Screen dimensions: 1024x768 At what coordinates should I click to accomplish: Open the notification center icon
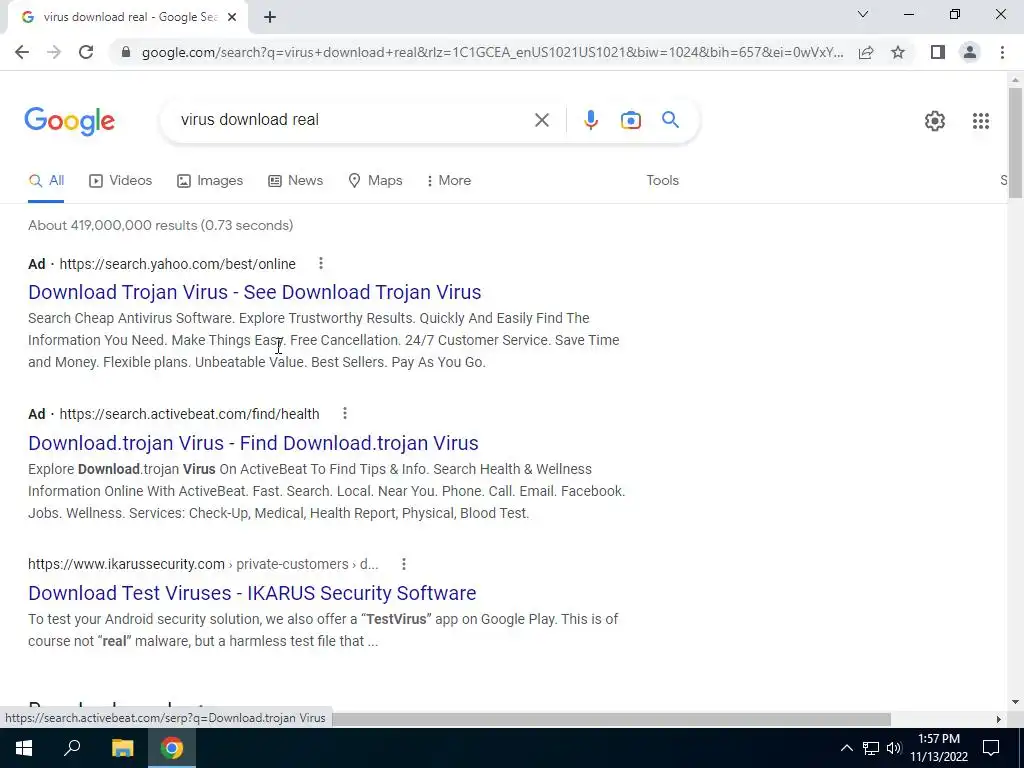pyautogui.click(x=991, y=748)
